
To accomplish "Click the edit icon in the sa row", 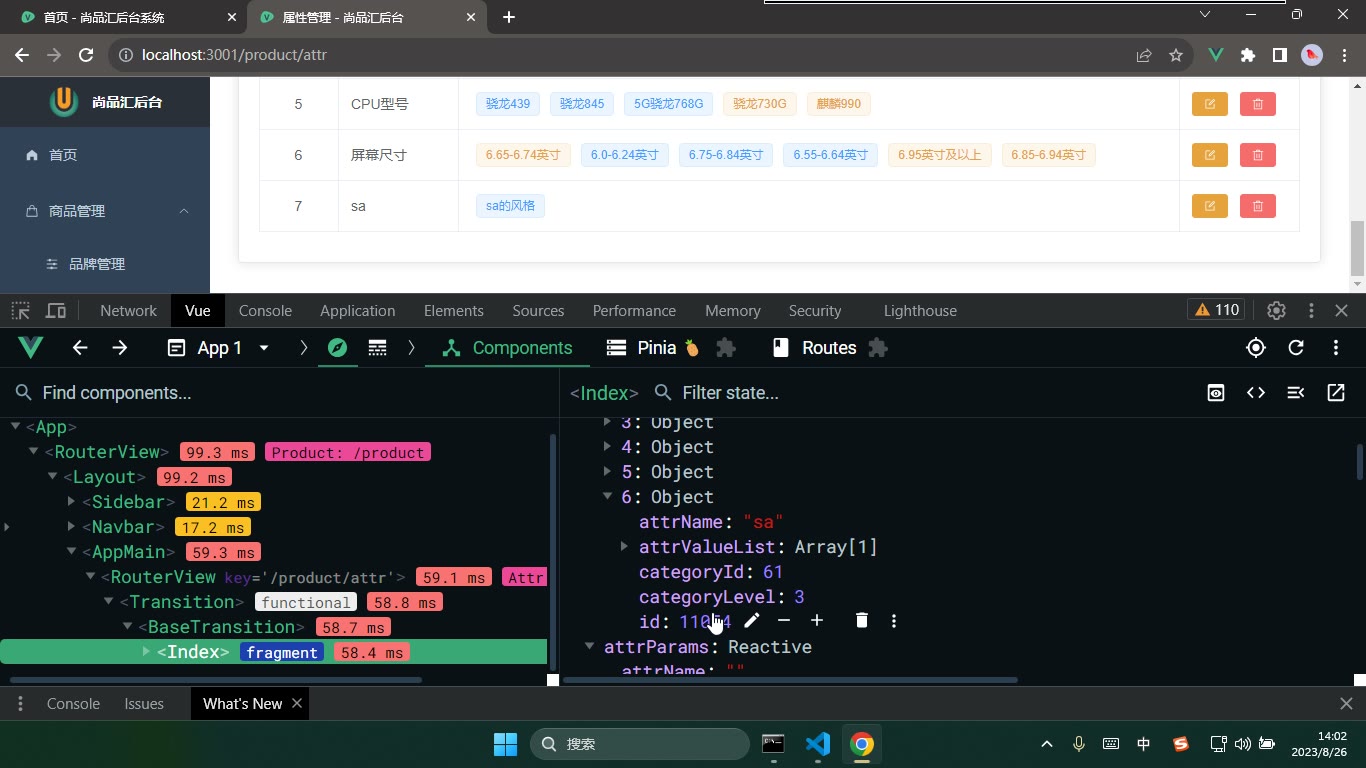I will click(1209, 206).
